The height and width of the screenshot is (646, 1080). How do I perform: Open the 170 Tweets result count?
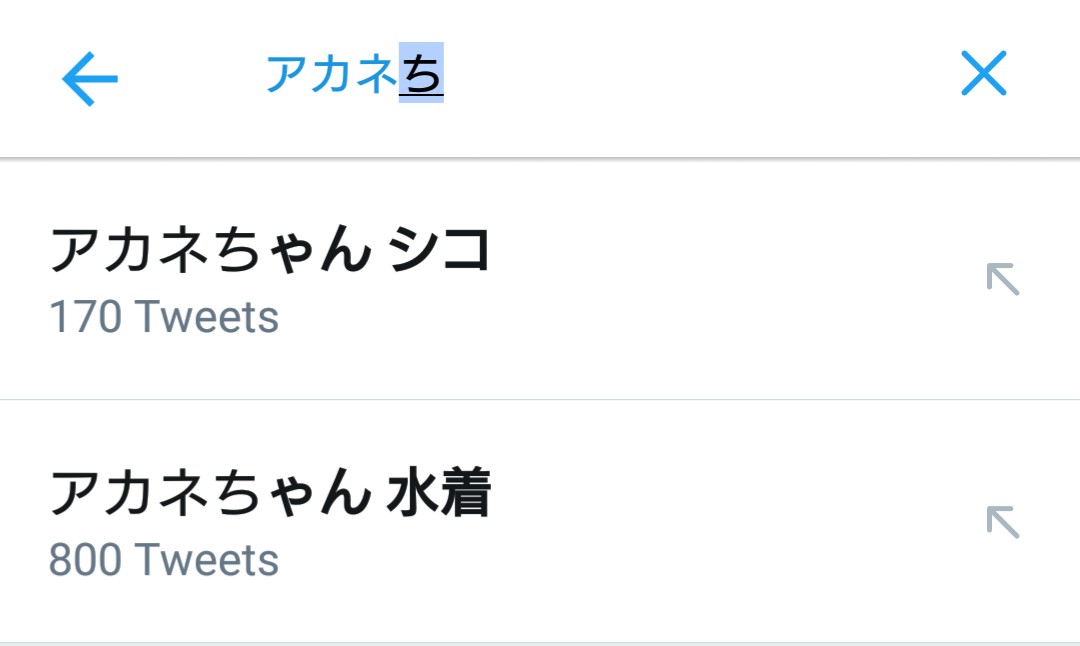click(164, 318)
